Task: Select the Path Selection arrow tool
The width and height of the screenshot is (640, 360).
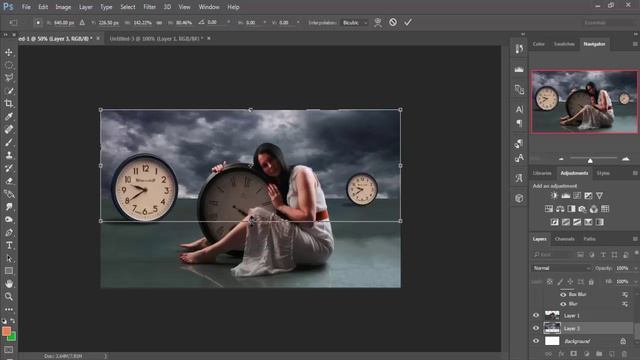Action: click(x=9, y=258)
